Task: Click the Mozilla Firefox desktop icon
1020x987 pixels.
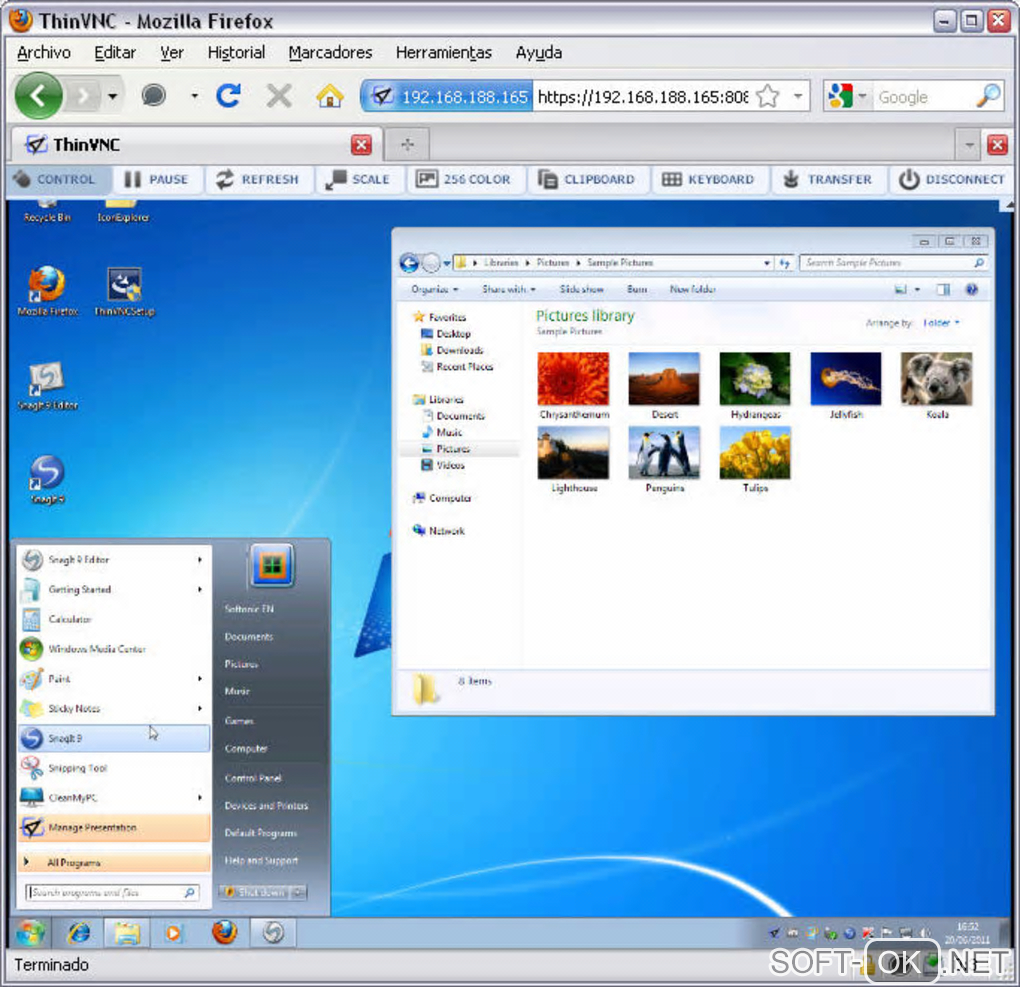Action: [x=47, y=290]
